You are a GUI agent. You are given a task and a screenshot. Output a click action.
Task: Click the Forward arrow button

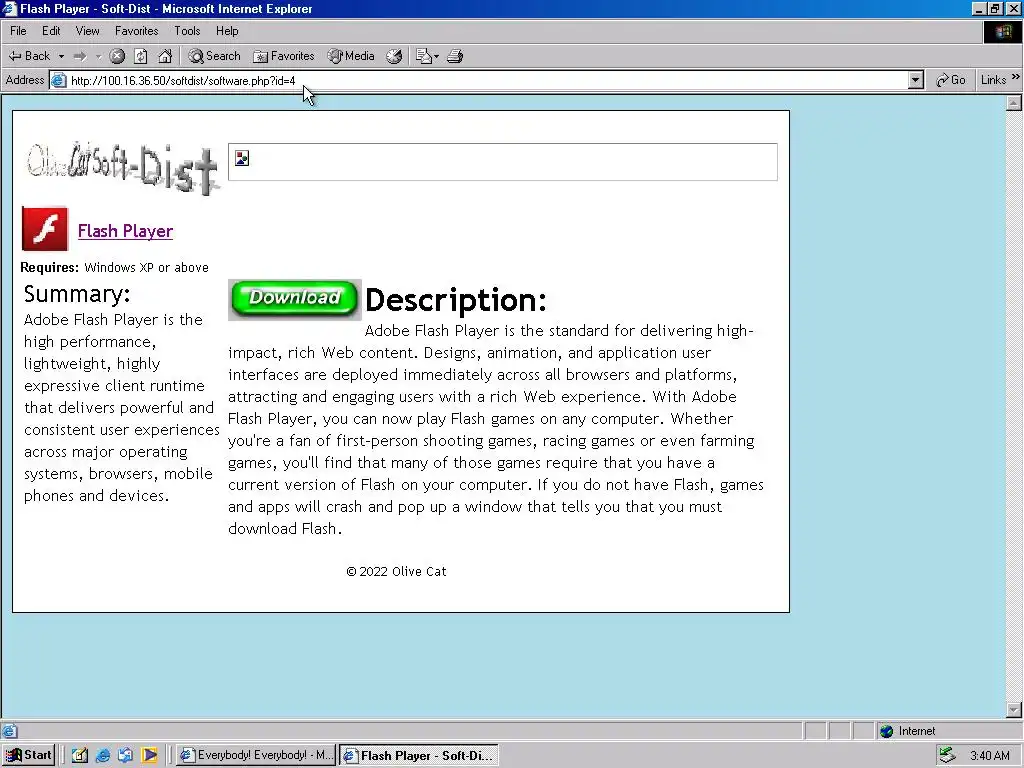(x=80, y=56)
